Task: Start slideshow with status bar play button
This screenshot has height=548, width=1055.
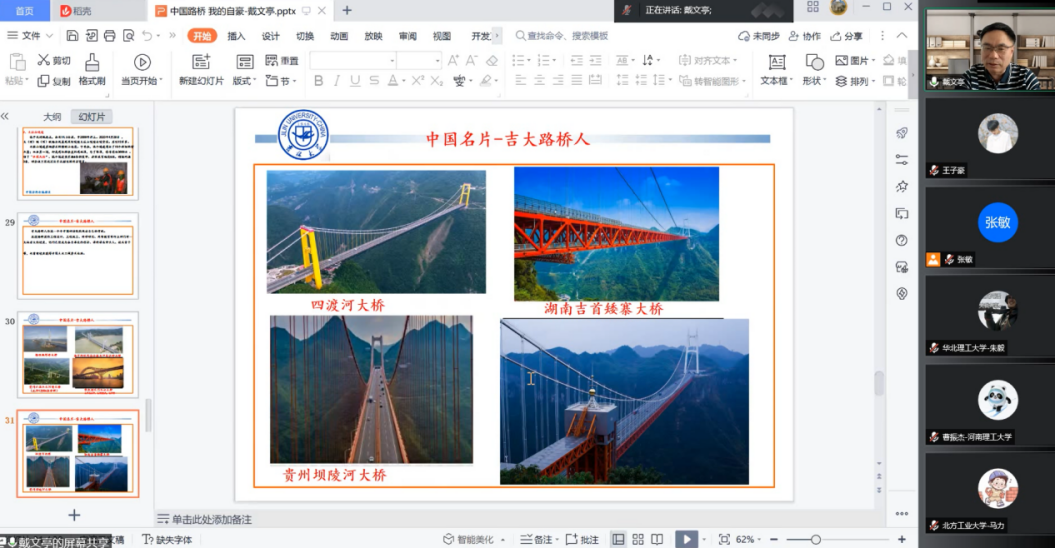Action: coord(685,539)
